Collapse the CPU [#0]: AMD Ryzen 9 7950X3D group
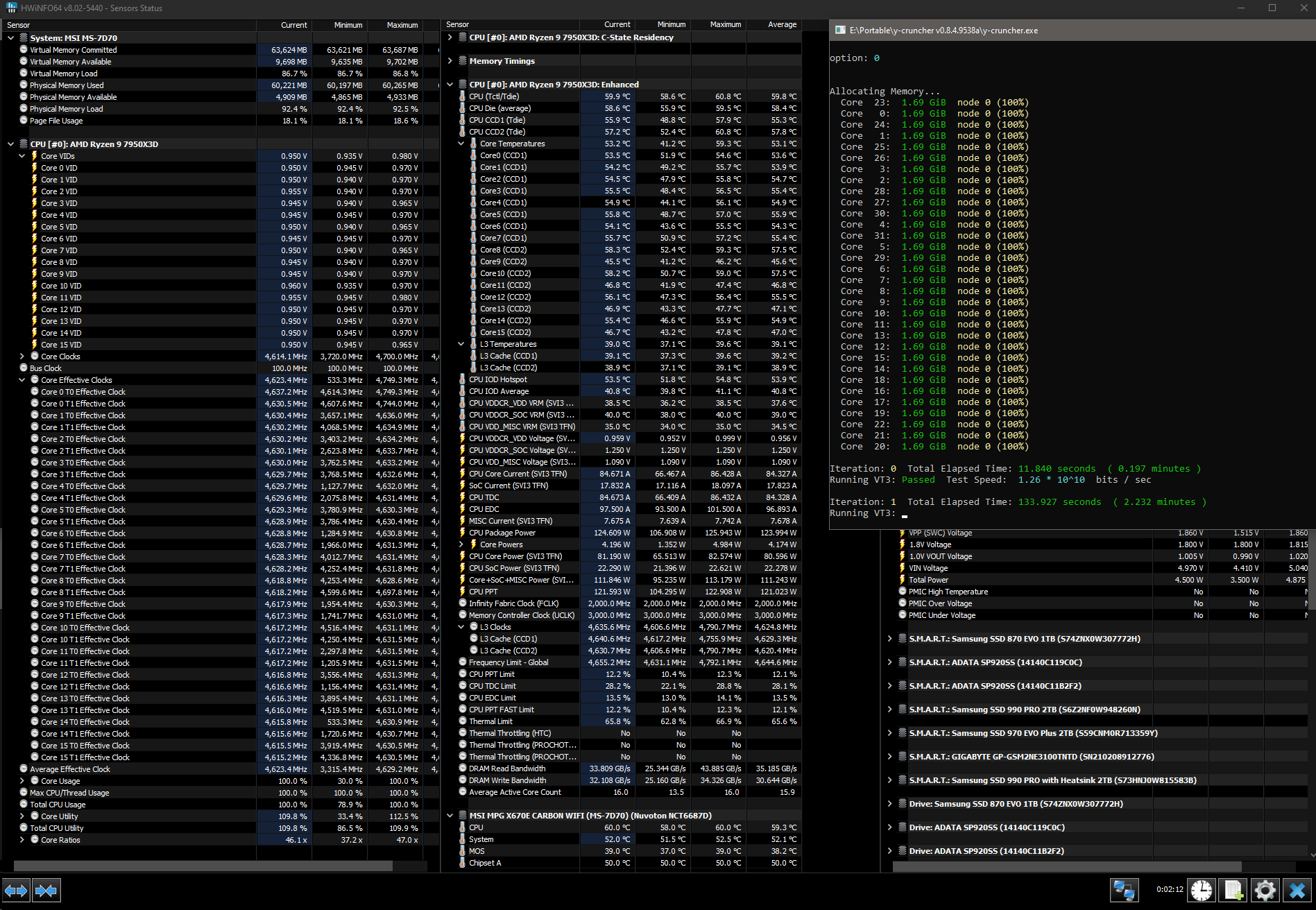This screenshot has height=910, width=1316. coord(10,144)
